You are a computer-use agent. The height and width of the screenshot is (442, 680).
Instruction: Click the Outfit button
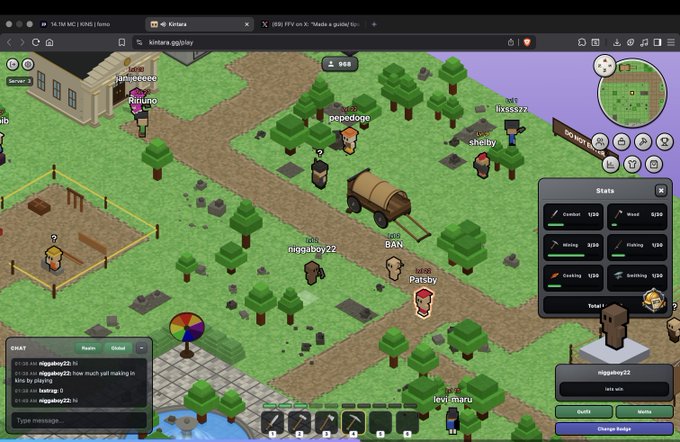click(584, 412)
